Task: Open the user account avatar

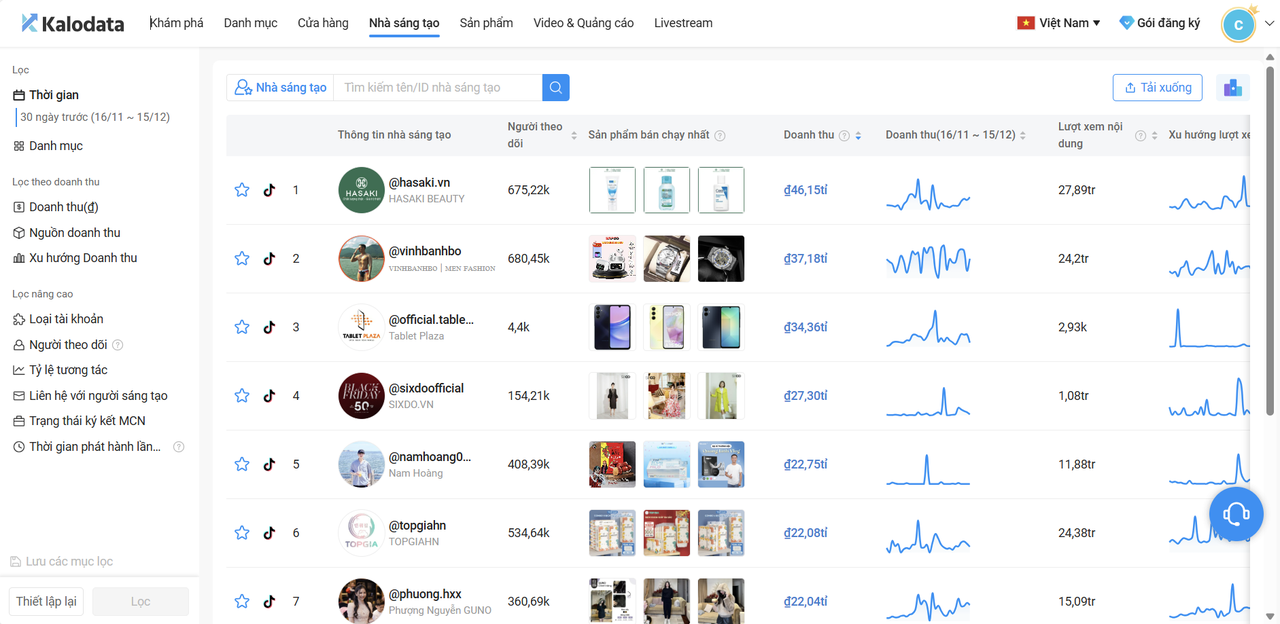Action: [x=1239, y=24]
